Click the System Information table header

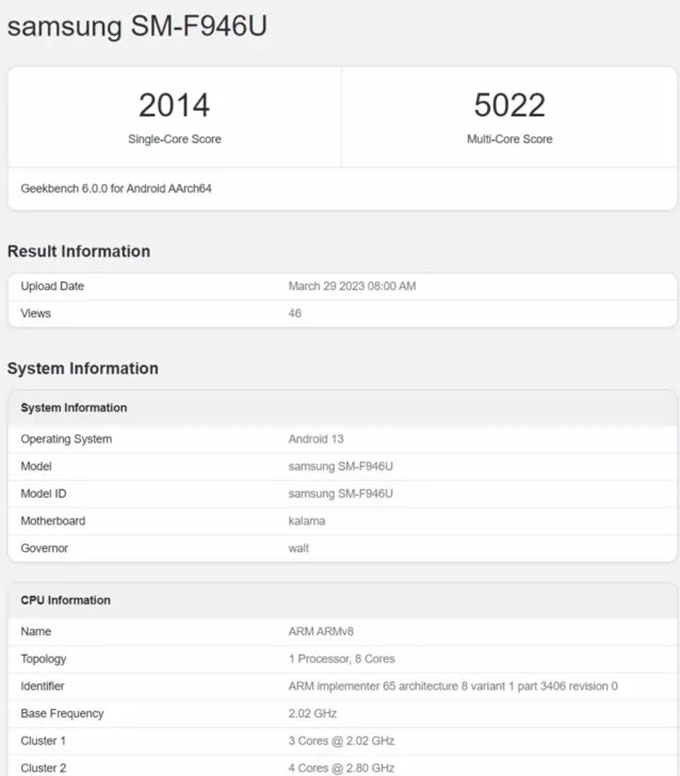click(74, 408)
